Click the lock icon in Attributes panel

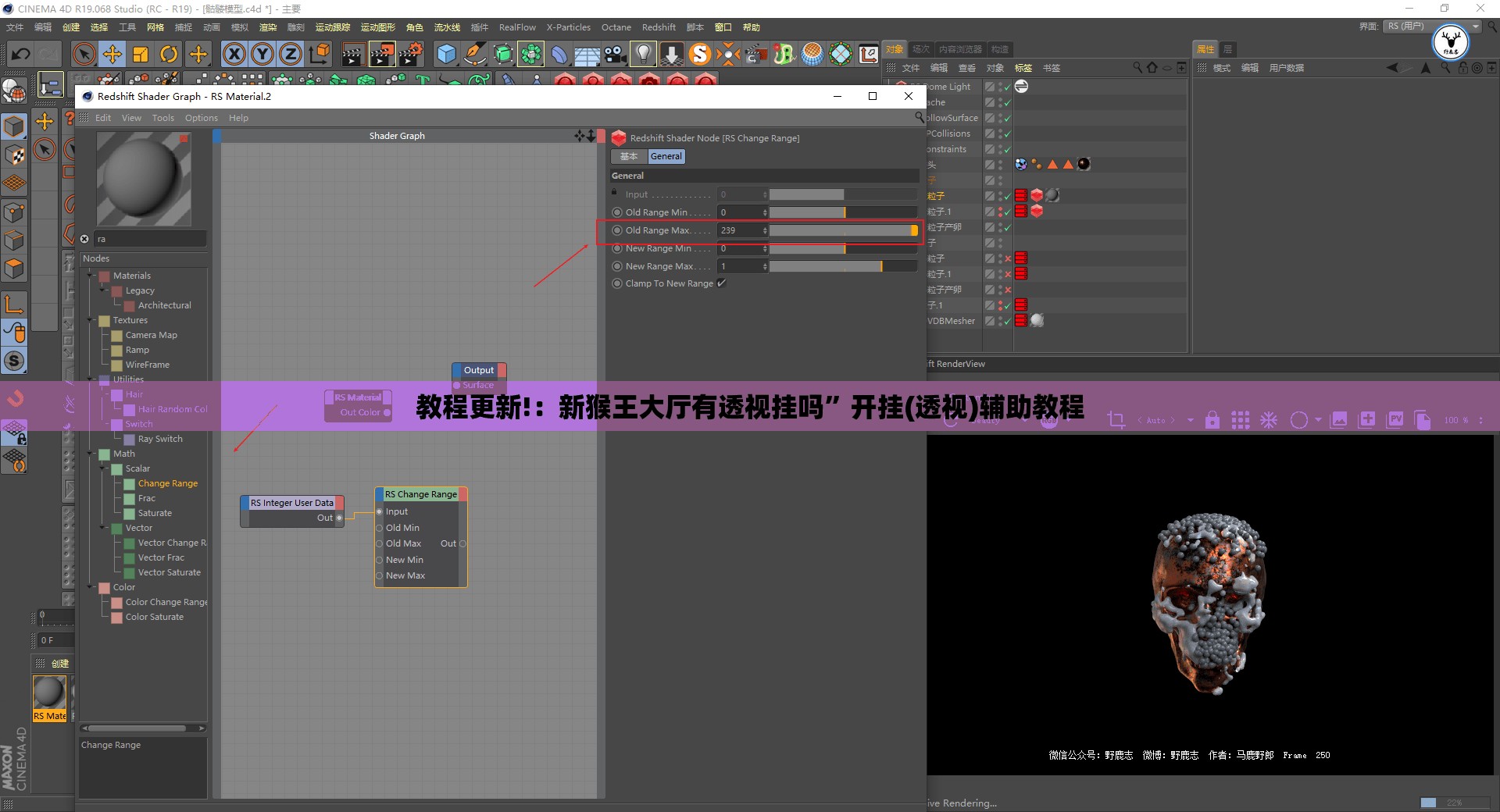coord(1462,68)
